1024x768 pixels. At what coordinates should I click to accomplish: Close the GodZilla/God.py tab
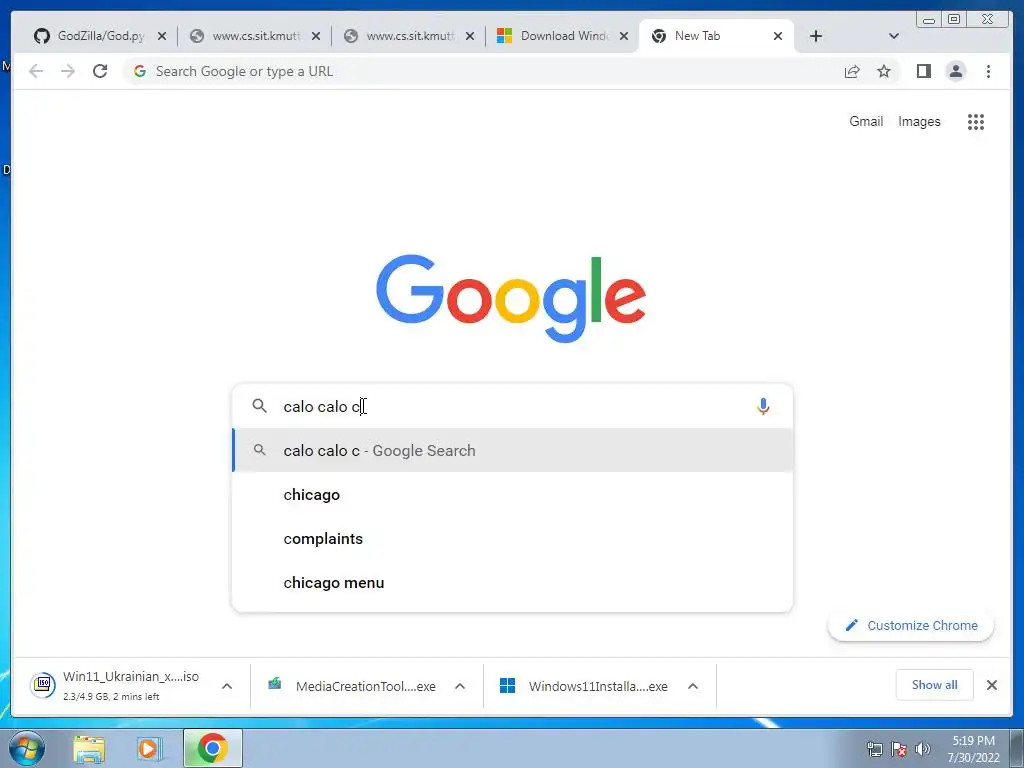pos(162,37)
